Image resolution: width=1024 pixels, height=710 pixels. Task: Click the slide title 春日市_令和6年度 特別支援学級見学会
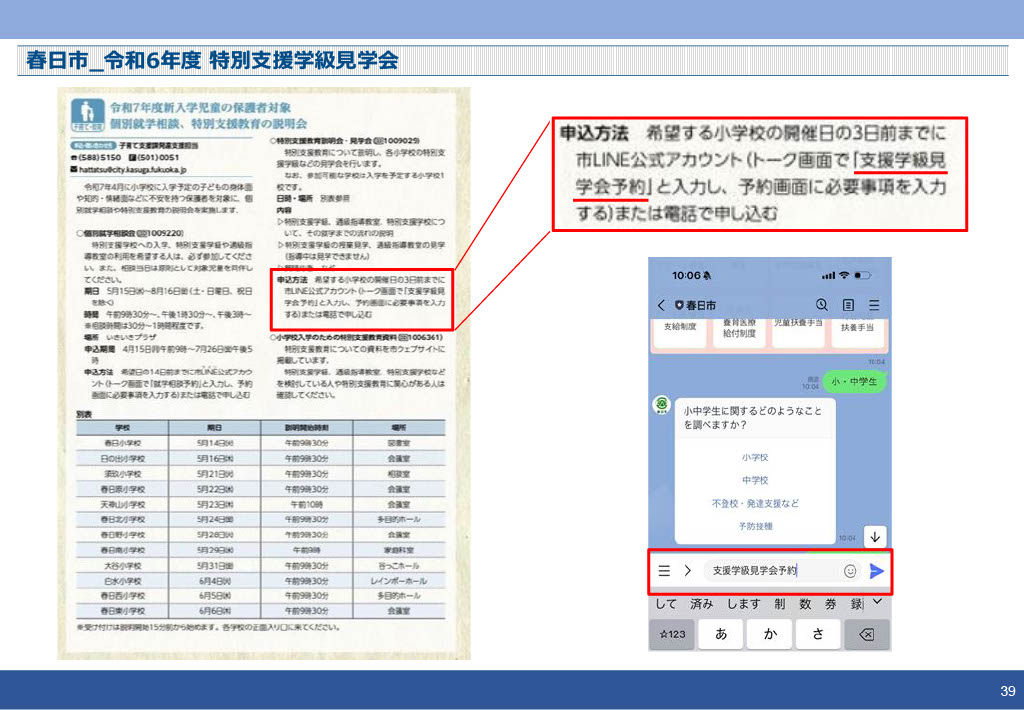coord(212,60)
